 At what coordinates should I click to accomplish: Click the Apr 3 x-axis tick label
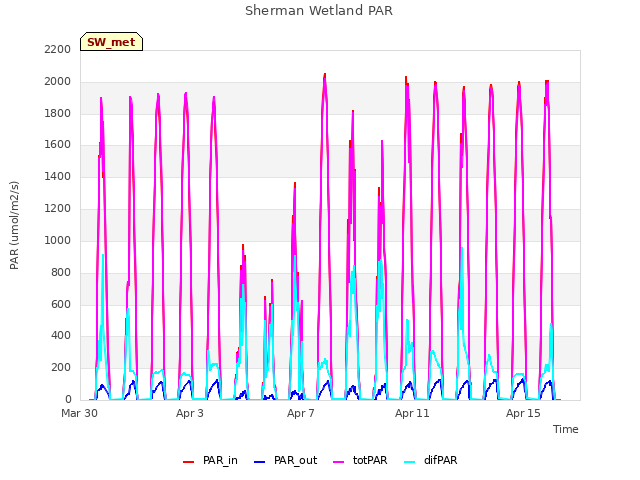190,413
